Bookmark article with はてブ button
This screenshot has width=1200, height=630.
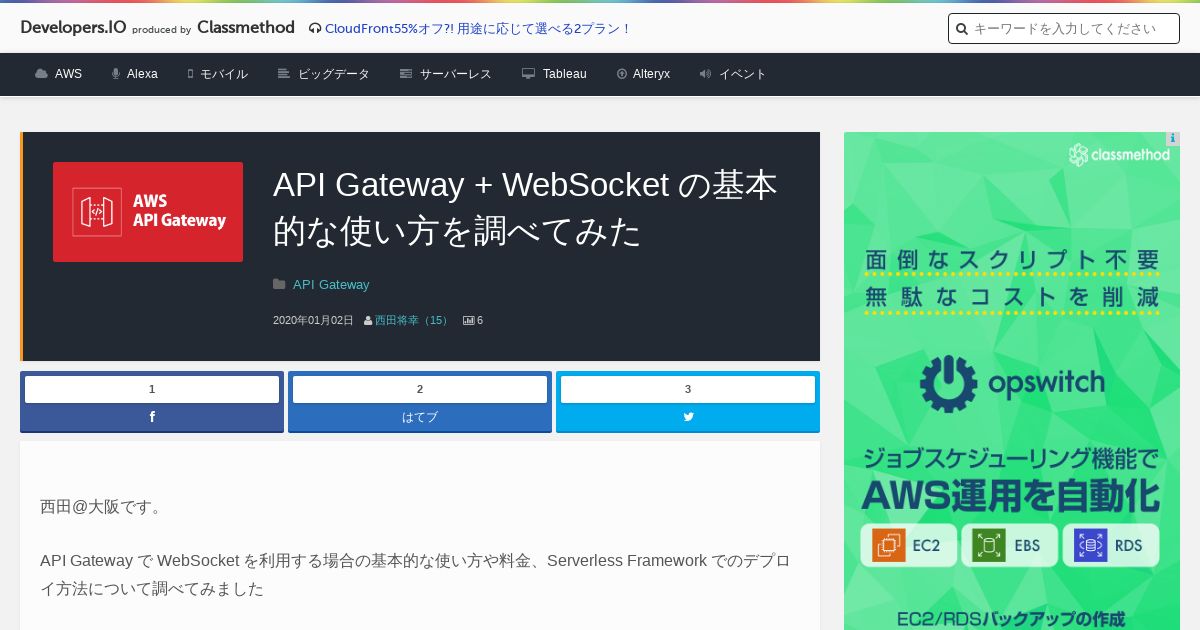pos(420,417)
